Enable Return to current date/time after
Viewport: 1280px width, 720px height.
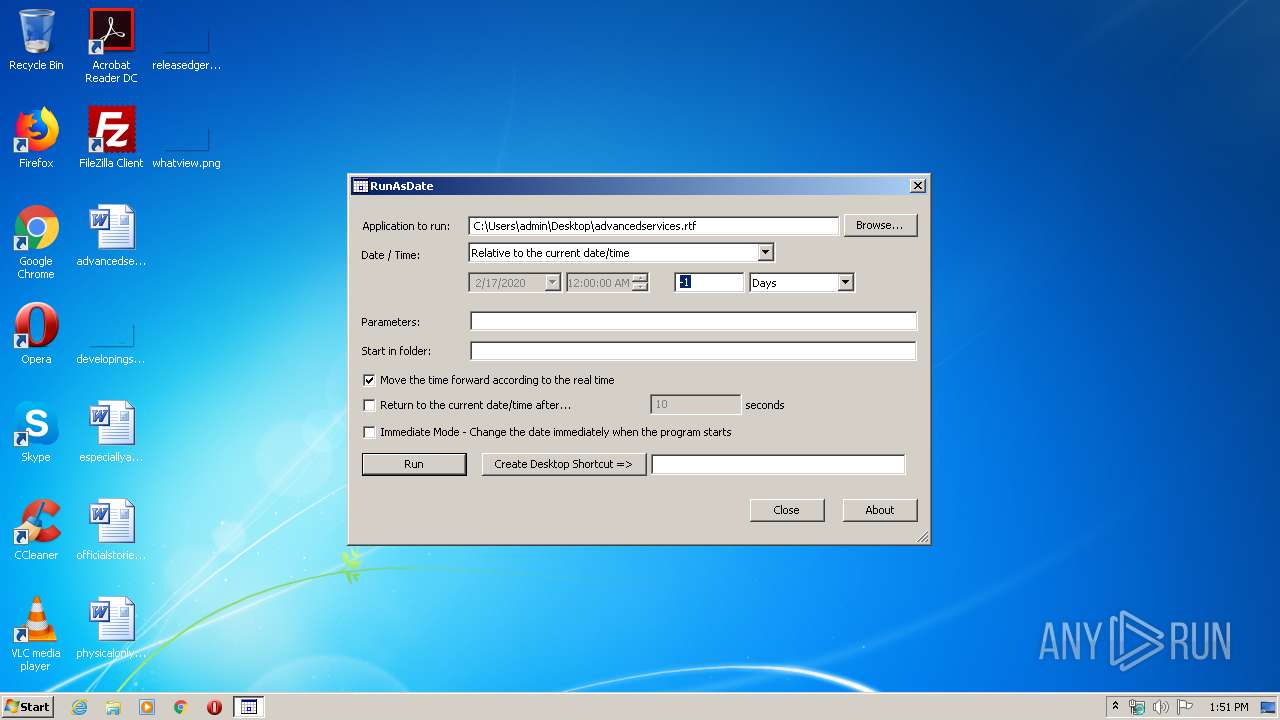pos(369,405)
